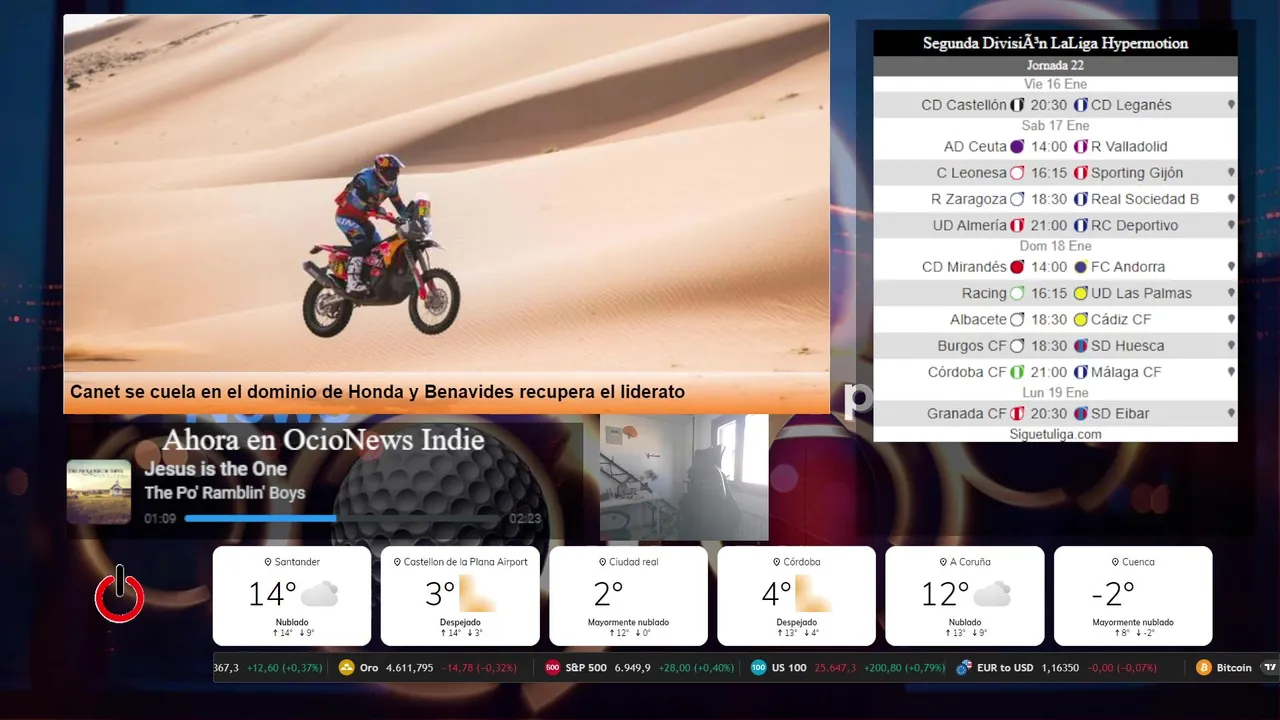Screen dimensions: 1280x720
Task: Click the SD Eibar team badge
Action: [x=1081, y=414]
